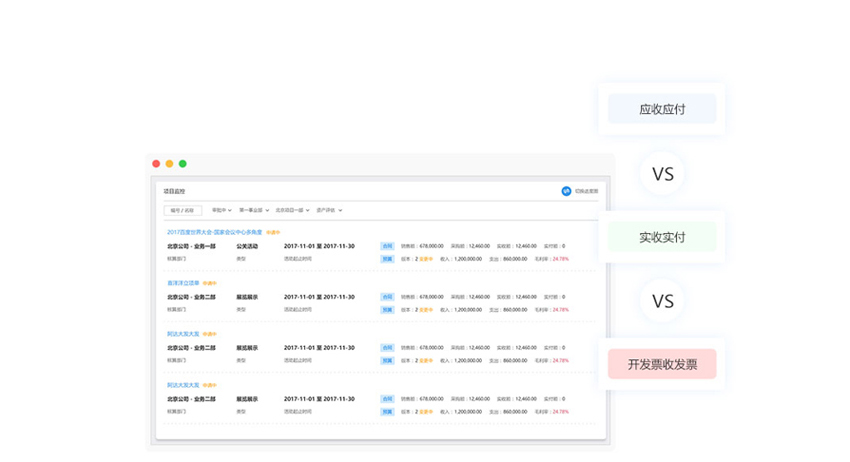Open project 2017百度世界大会-国家会议中心多角度
The image size is (850, 462).
214,232
